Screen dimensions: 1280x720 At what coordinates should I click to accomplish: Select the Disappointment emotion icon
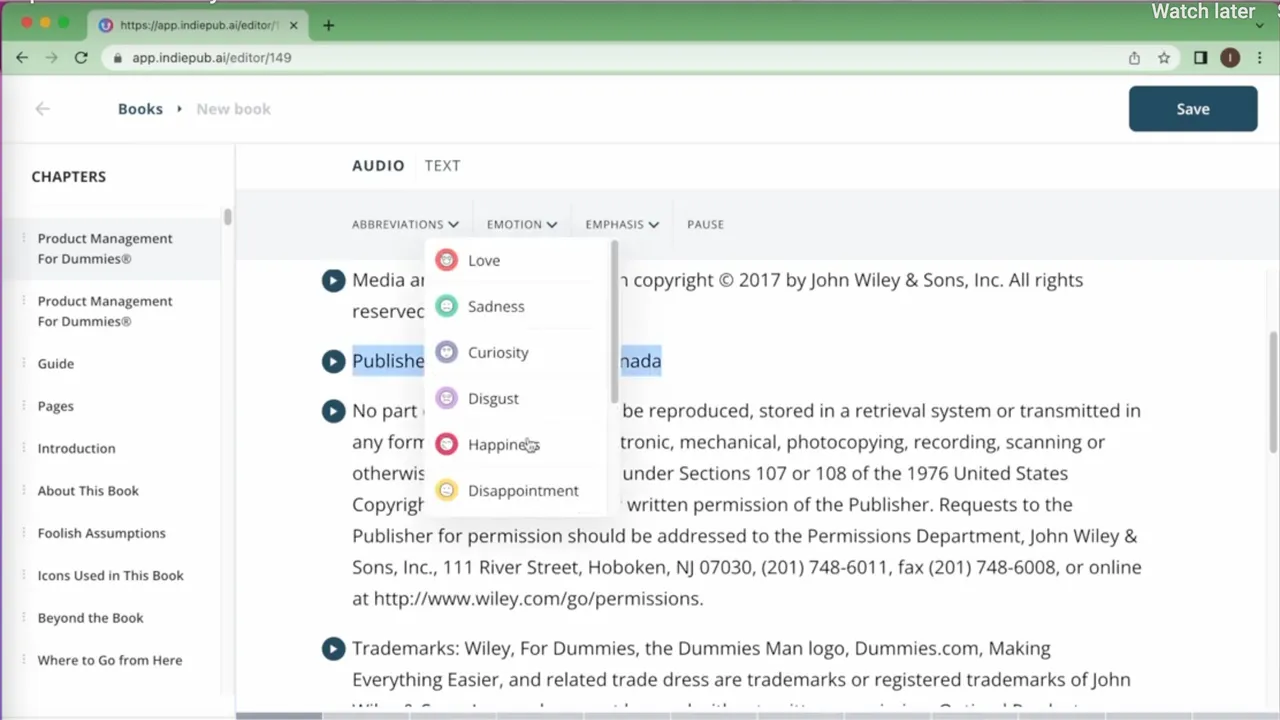[447, 490]
